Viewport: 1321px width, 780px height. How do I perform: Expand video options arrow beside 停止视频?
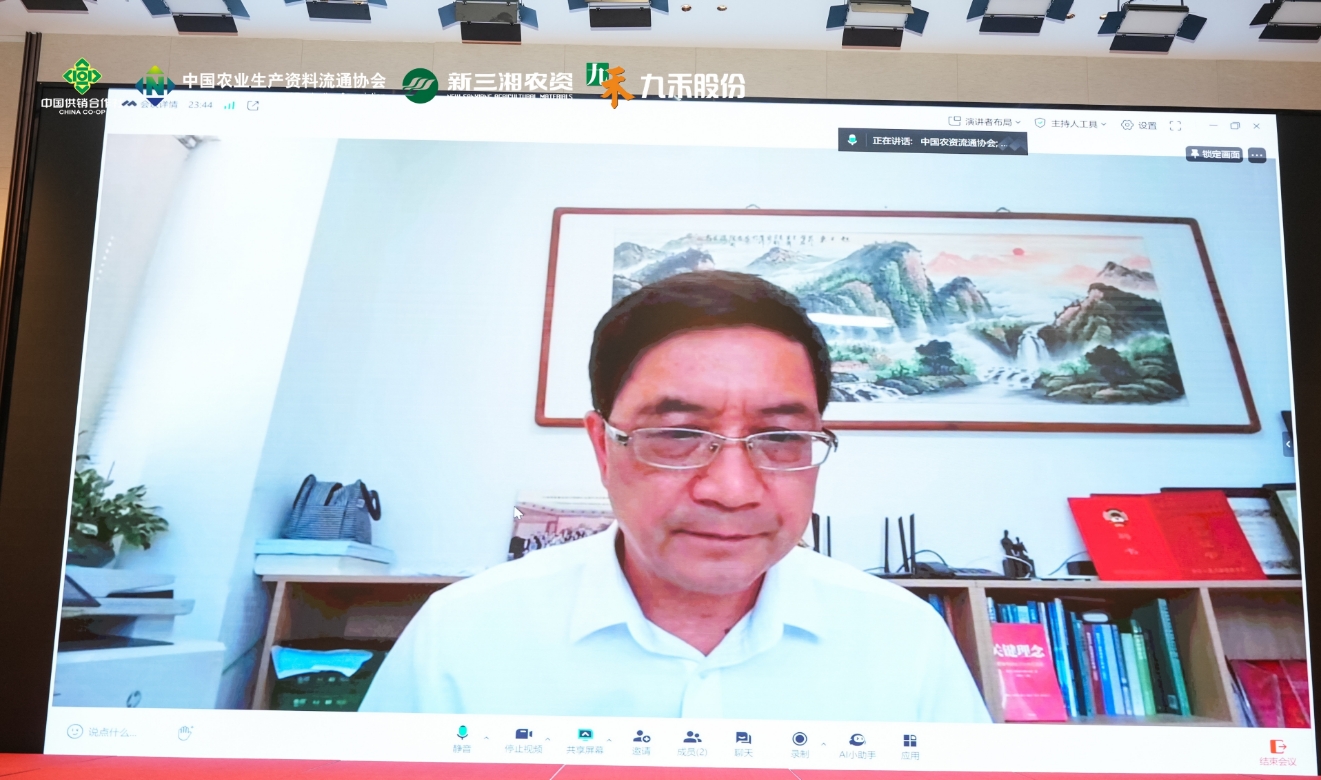click(x=548, y=740)
